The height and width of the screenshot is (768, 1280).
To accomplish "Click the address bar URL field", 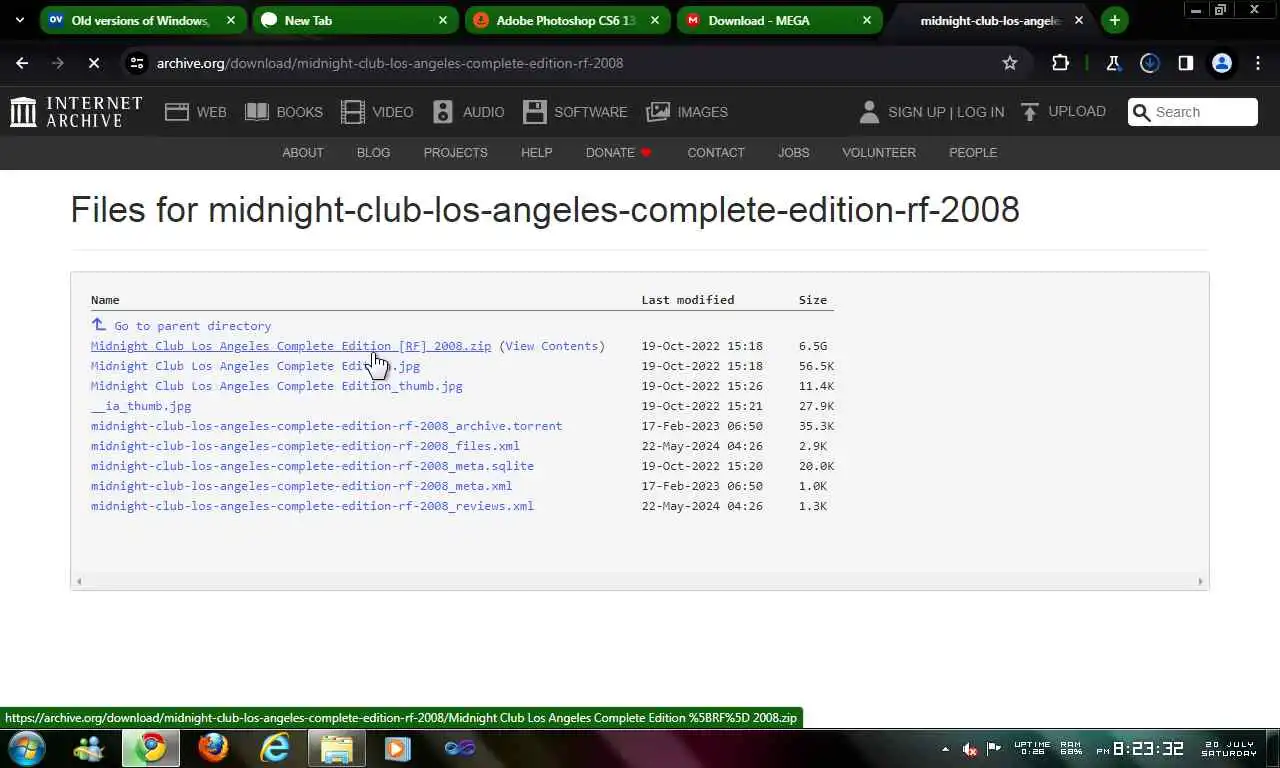I will [x=570, y=63].
